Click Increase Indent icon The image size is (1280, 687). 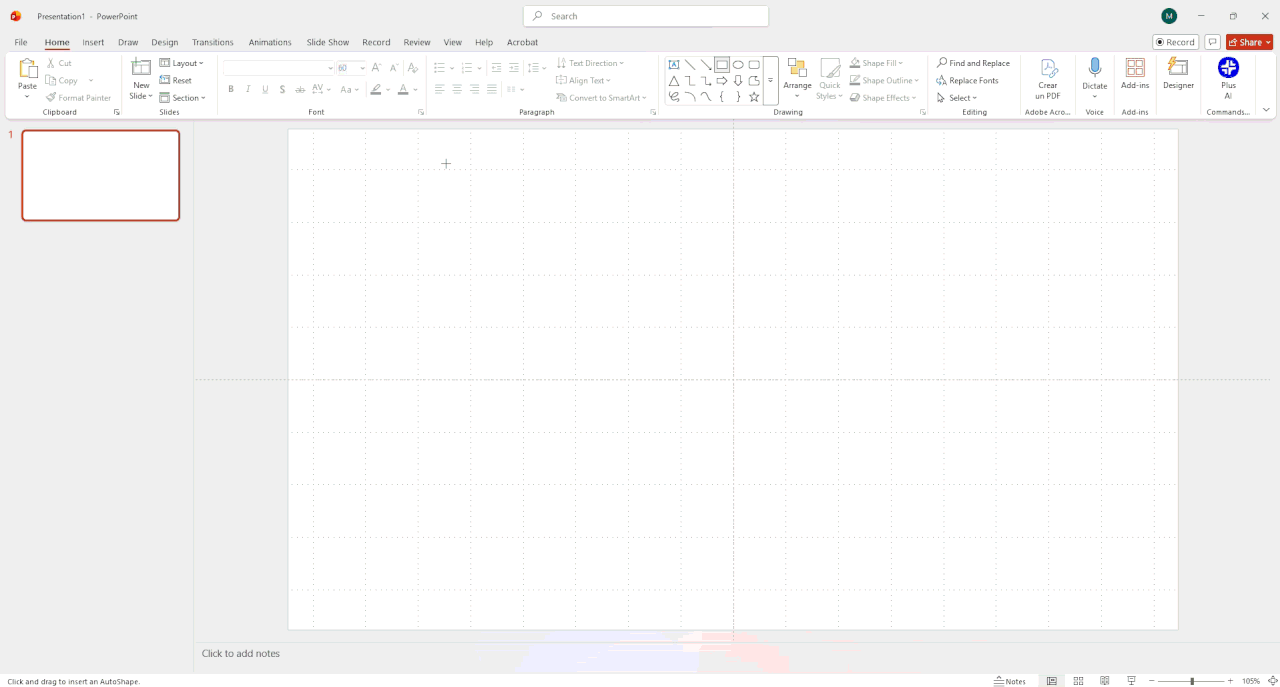tap(514, 68)
